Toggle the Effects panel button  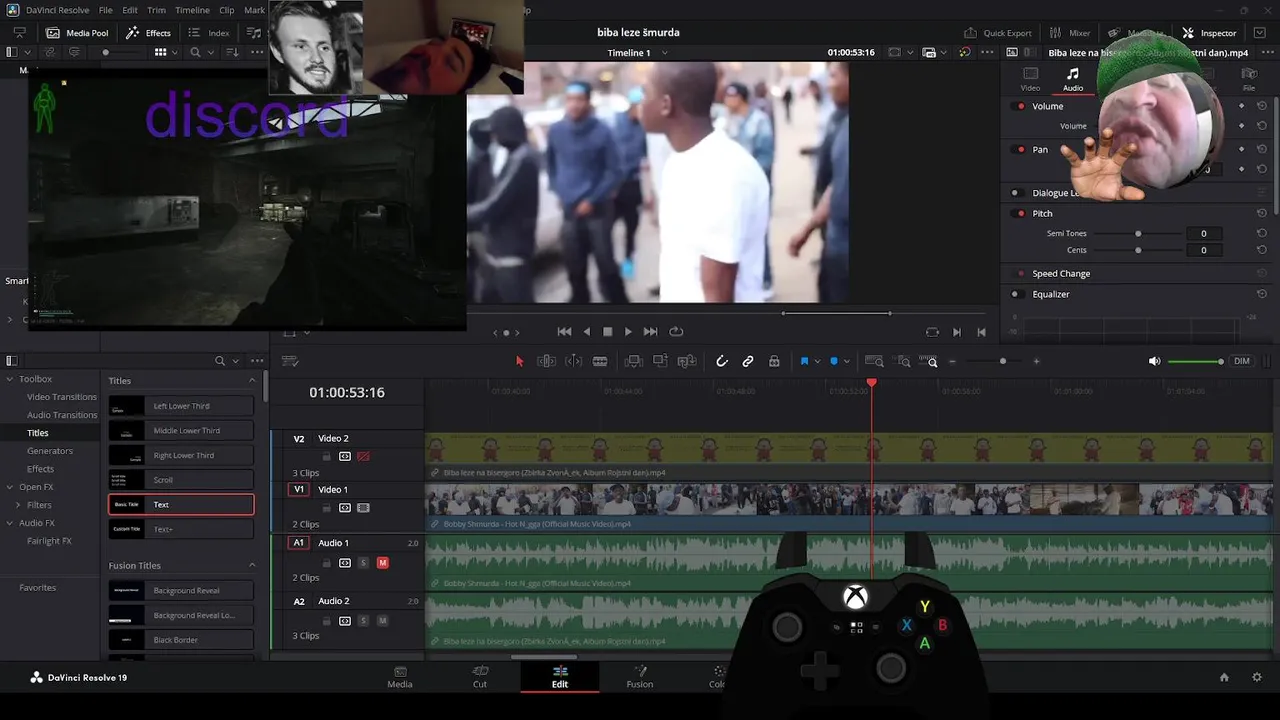tap(149, 33)
